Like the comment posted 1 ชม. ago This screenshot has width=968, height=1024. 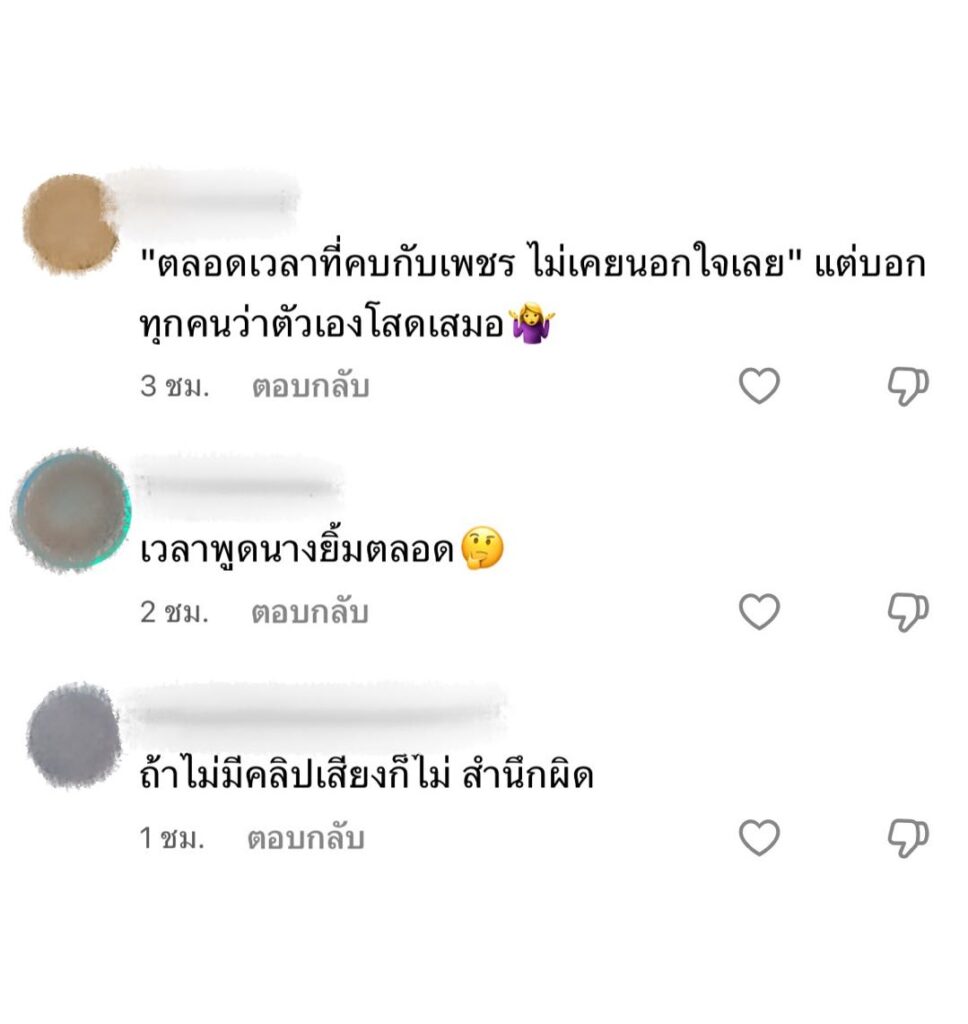[759, 837]
